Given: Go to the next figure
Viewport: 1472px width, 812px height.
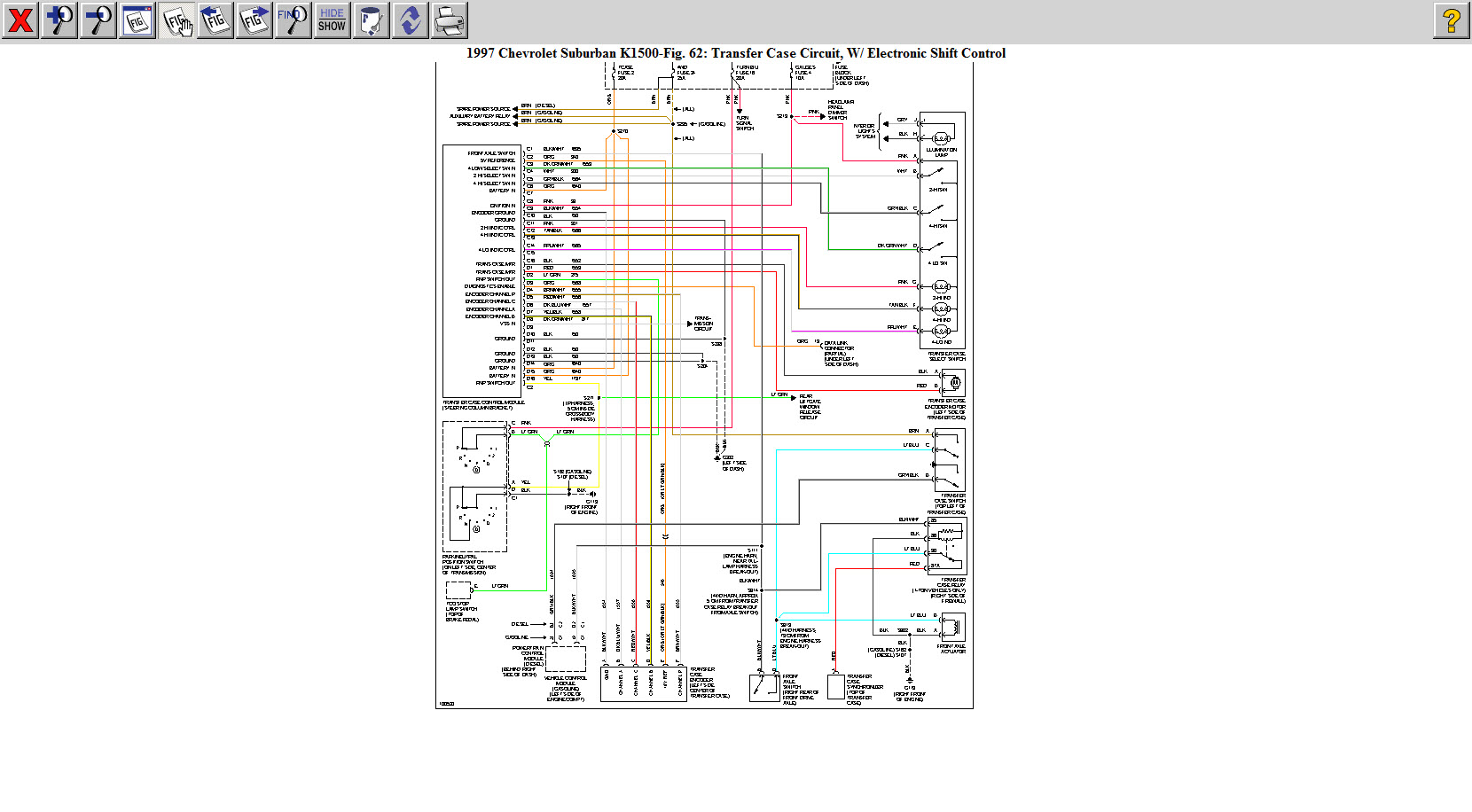Looking at the screenshot, I should [254, 20].
